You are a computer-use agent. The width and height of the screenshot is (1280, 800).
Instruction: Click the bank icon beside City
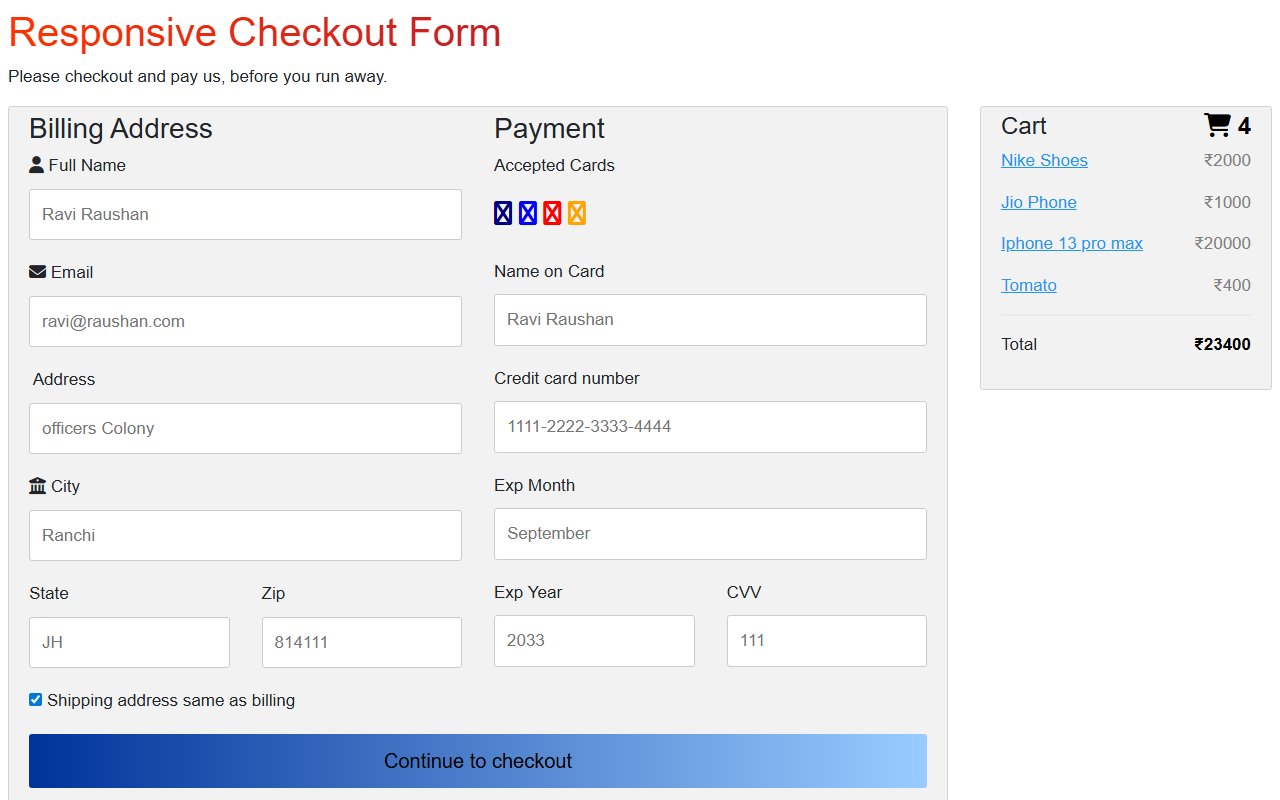coord(36,485)
